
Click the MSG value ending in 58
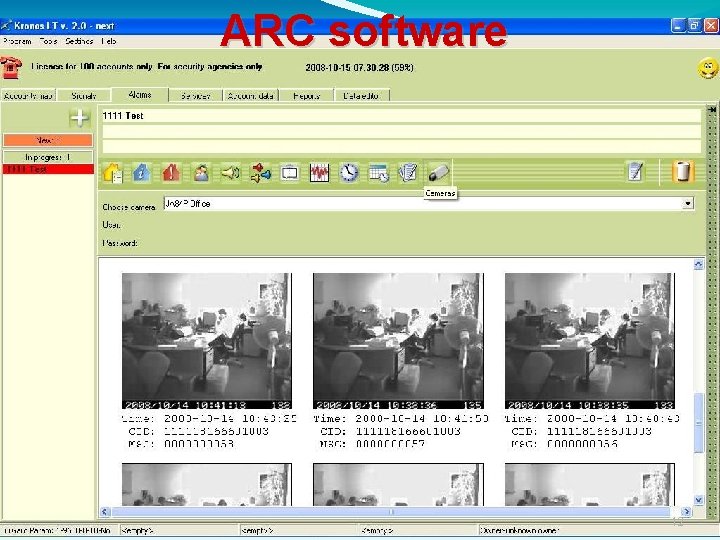click(199, 444)
